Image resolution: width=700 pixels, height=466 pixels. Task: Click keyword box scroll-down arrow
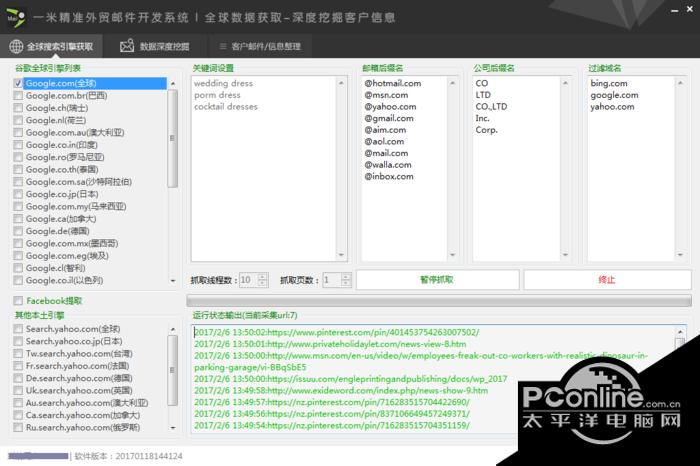(x=341, y=255)
